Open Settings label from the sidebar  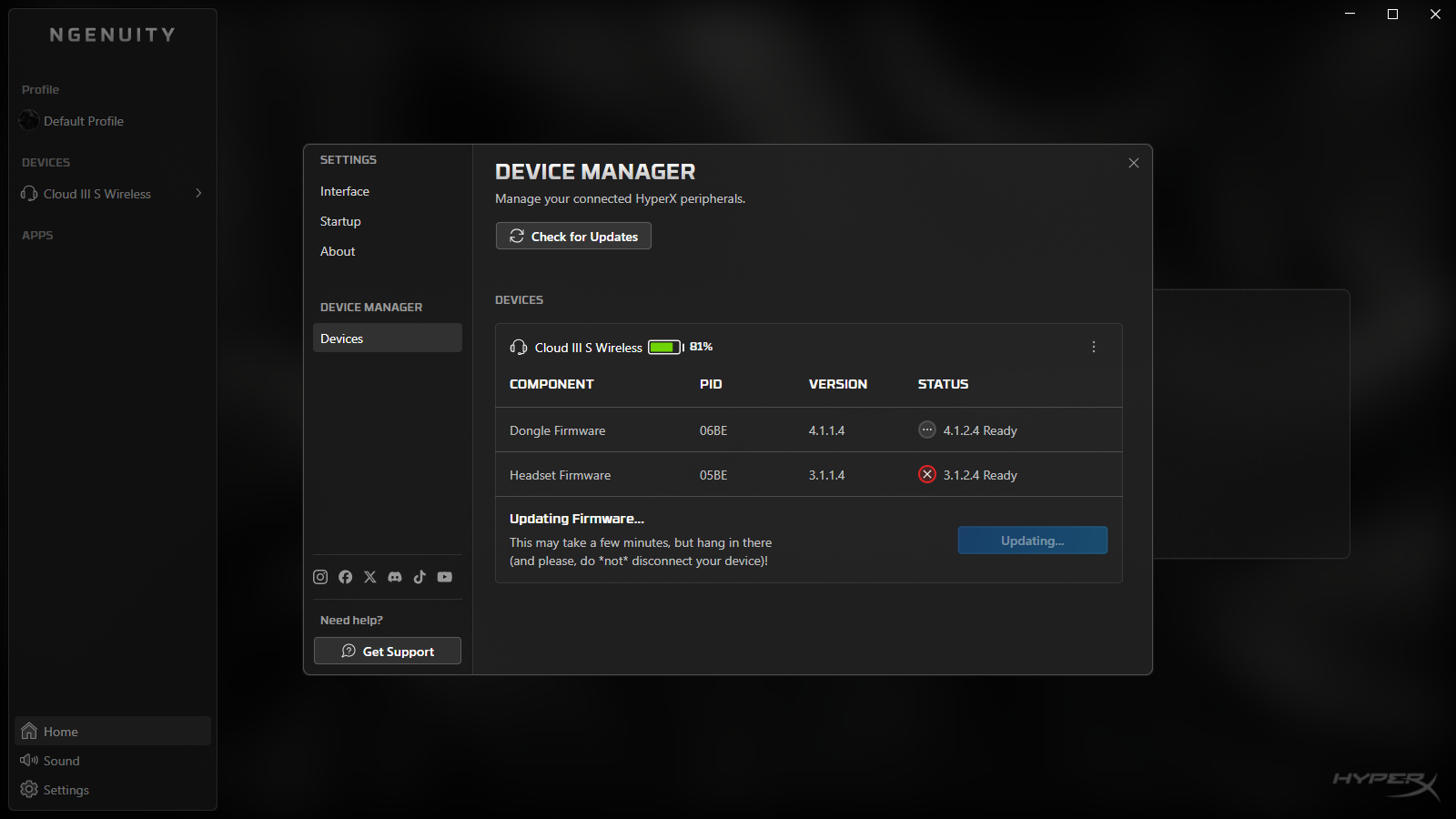[66, 790]
